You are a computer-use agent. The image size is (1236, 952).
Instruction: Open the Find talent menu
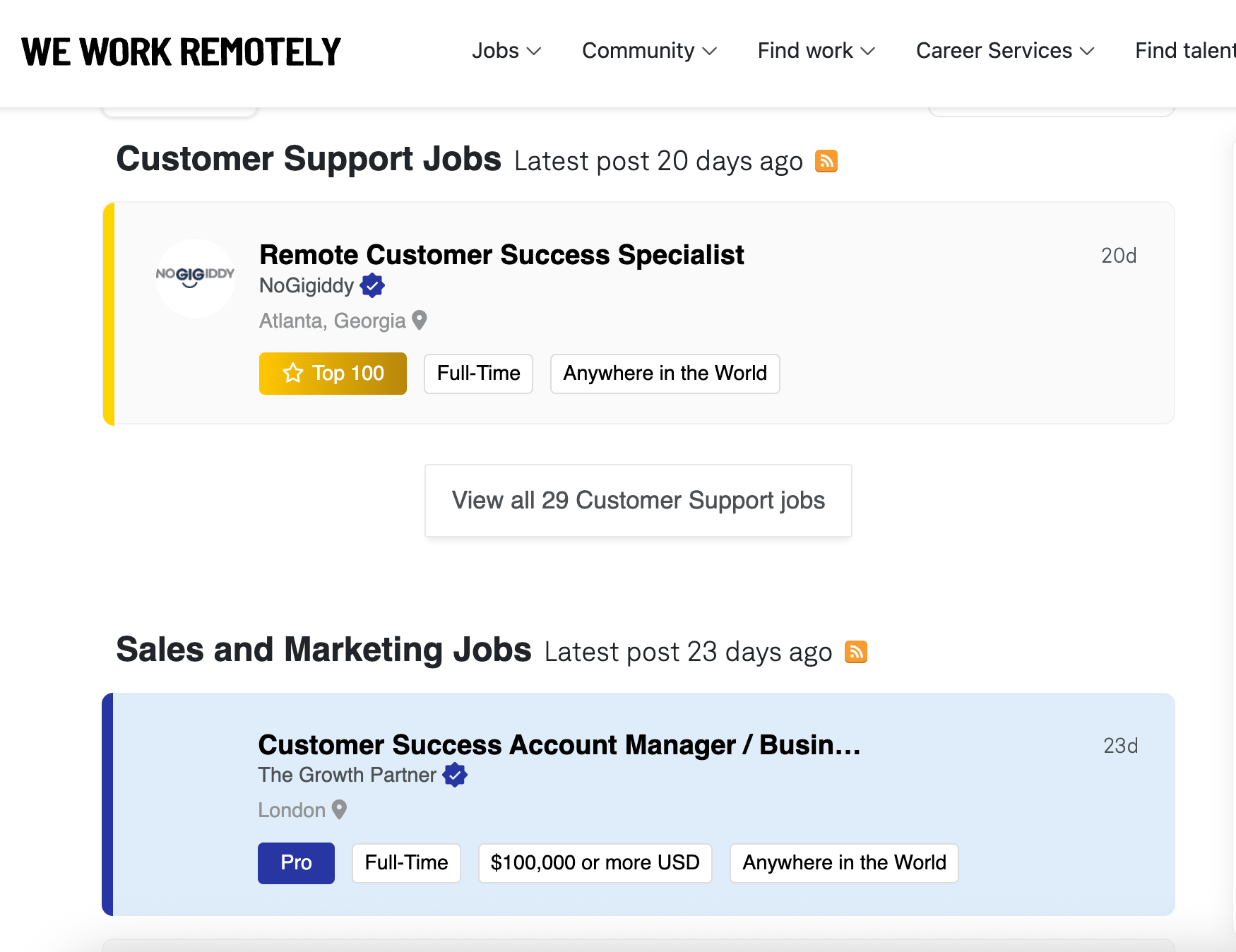1185,51
